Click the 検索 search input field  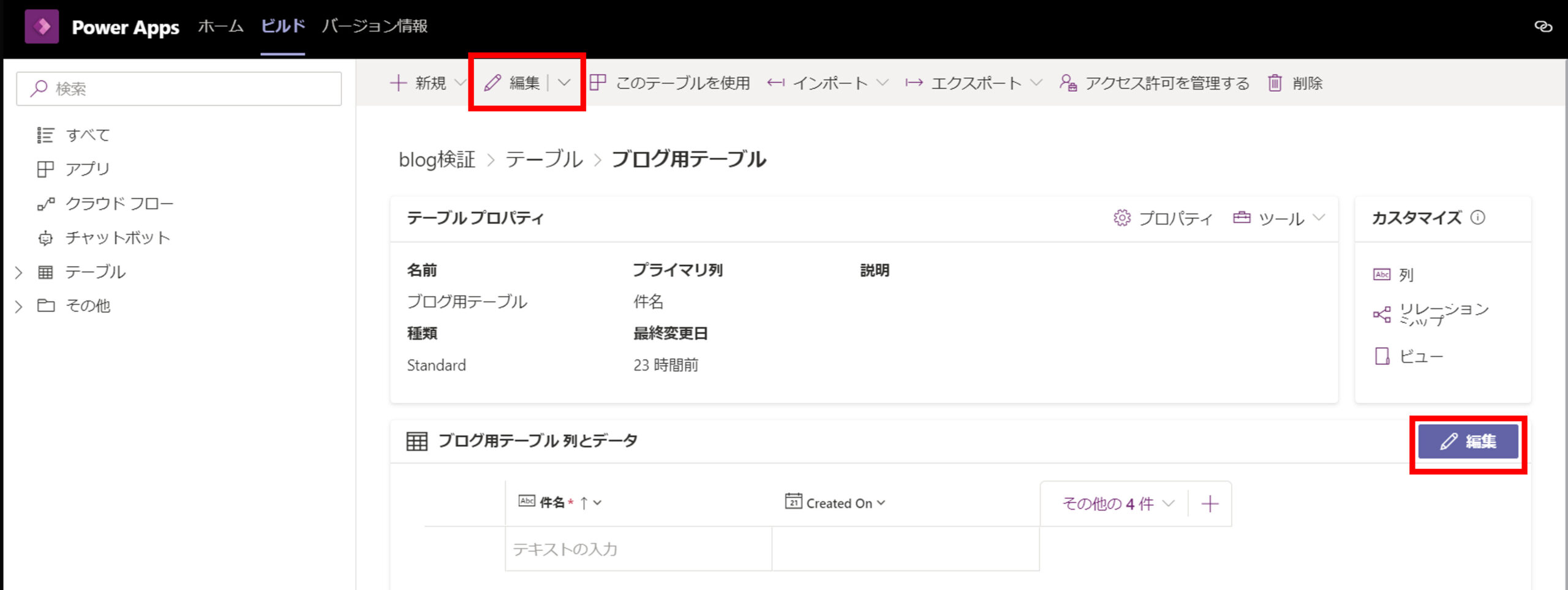179,89
